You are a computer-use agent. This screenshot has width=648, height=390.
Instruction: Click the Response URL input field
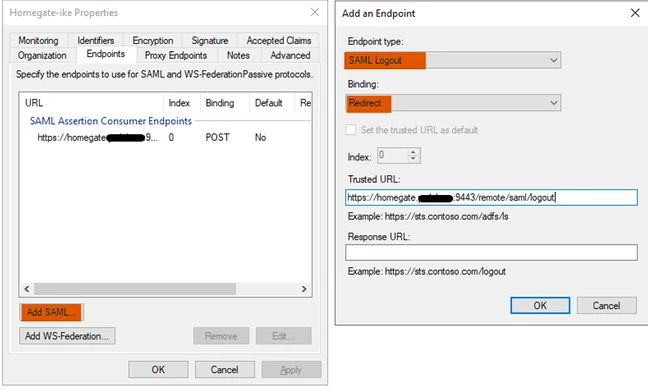pyautogui.click(x=491, y=252)
